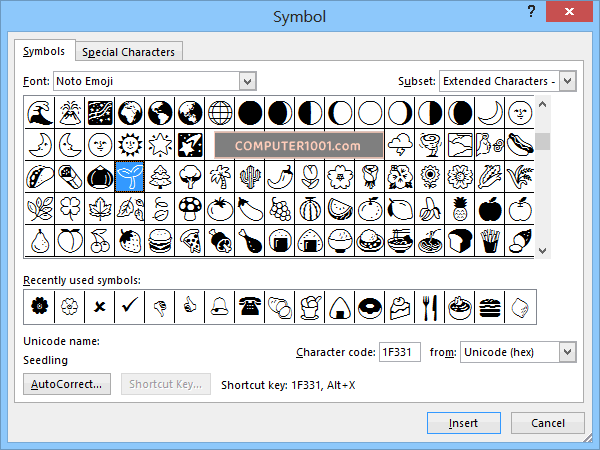Viewport: 600px width, 450px height.
Task: Switch to the Symbols tab
Action: pos(44,51)
